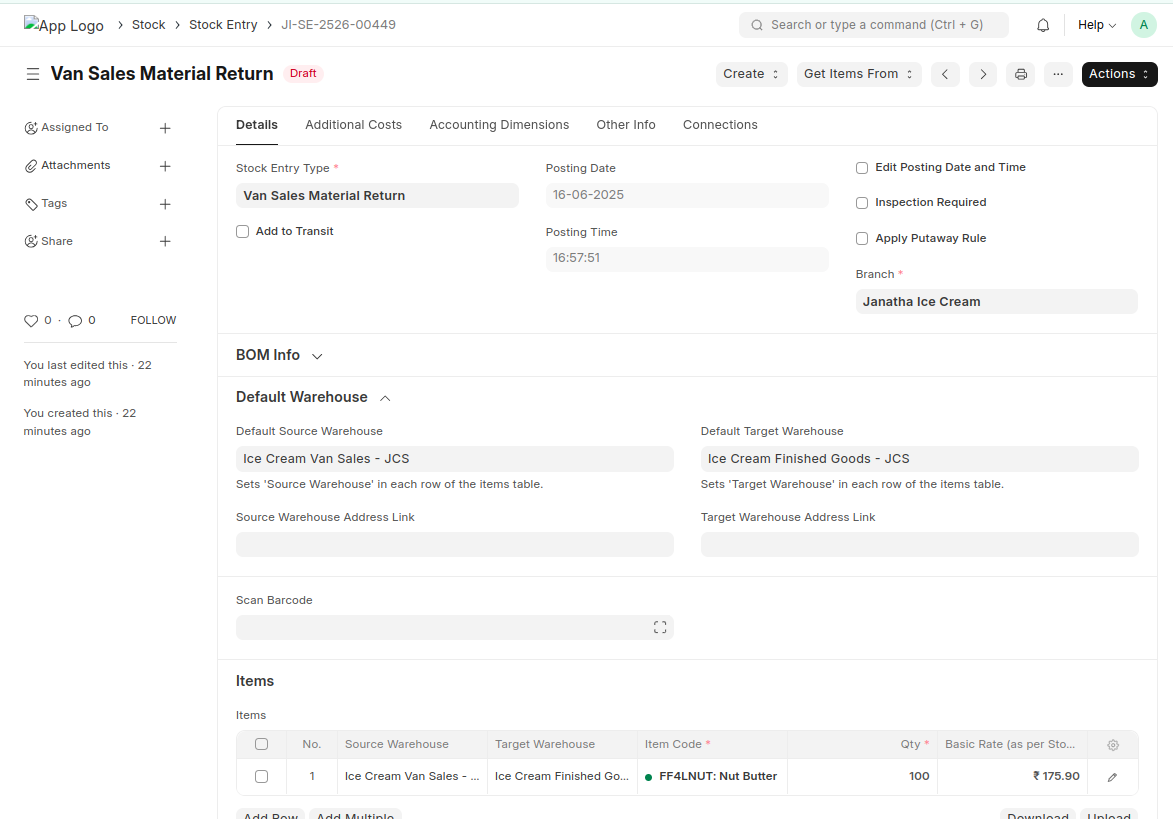Screen dimensions: 1173x819
Task: Enable Add to Transit checkbox
Action: (x=243, y=232)
